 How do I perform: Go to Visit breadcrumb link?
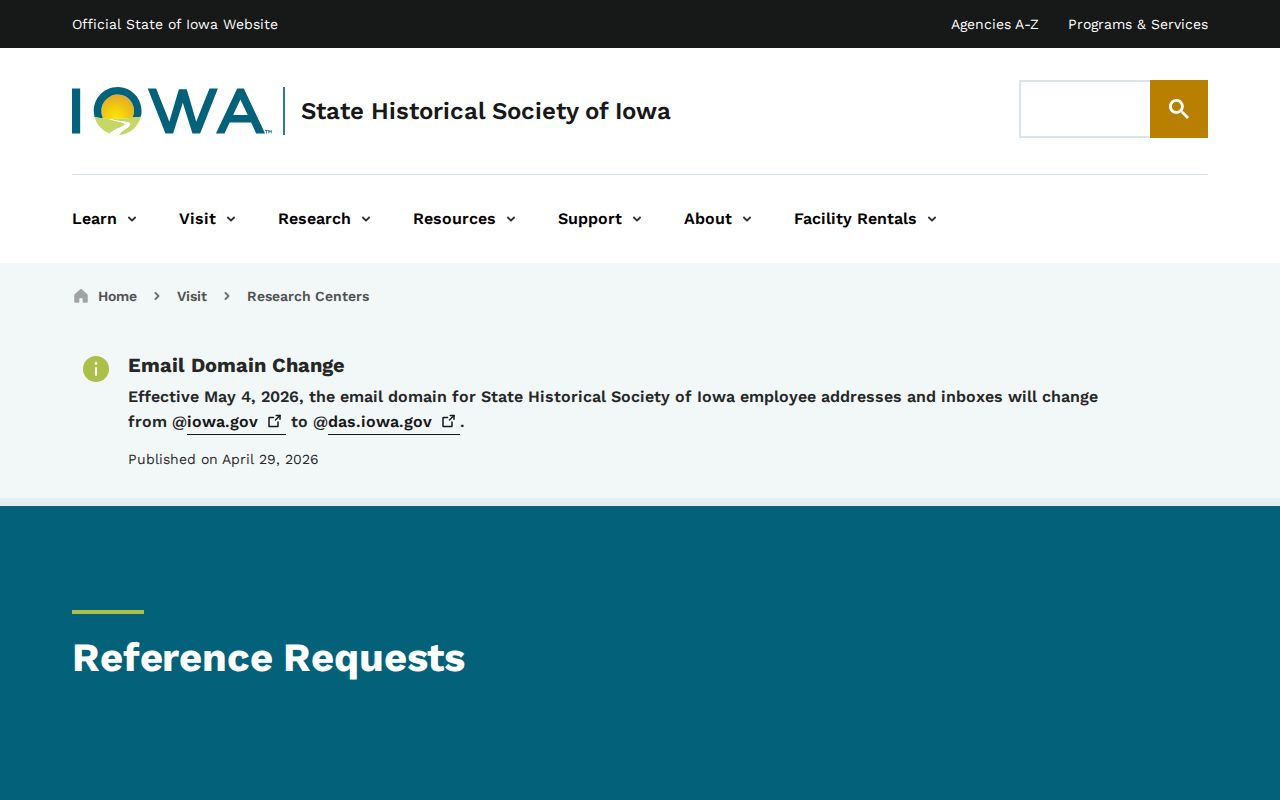192,296
